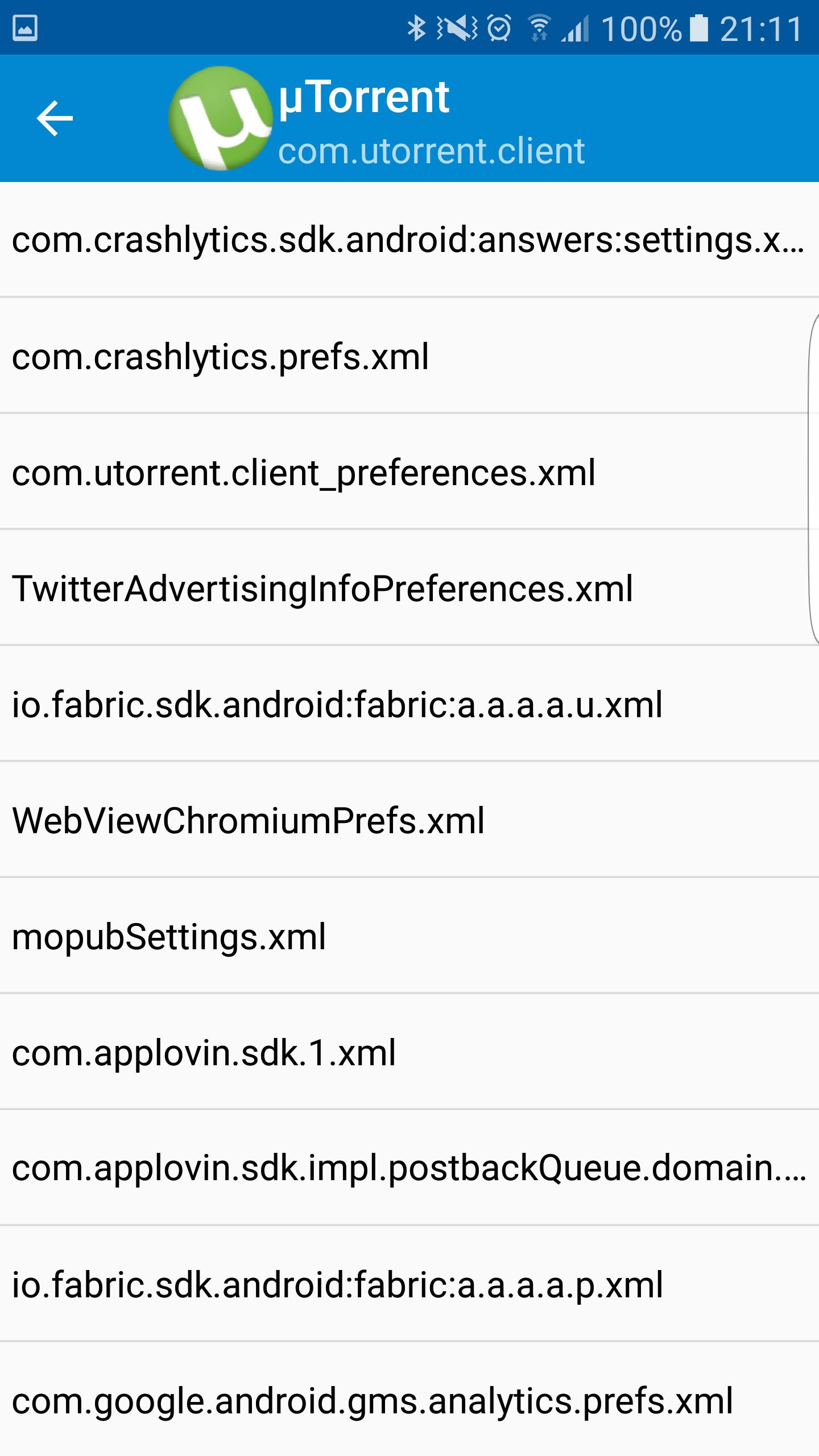Tap the battery status icon
Viewport: 819px width, 1456px height.
[x=698, y=28]
